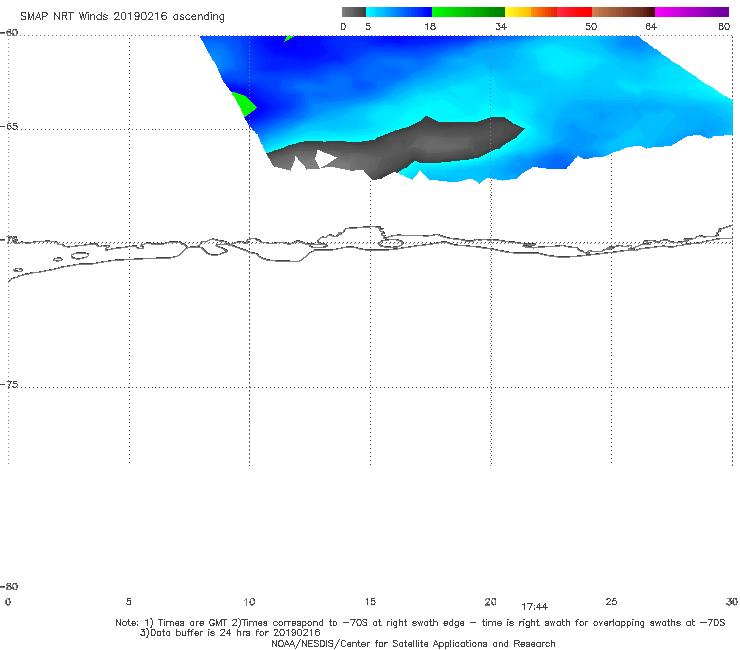Click the "NOAA/NESDIS/Center for Satellite Applications and Research" credit
This screenshot has height=650, width=740.
[x=413, y=643]
